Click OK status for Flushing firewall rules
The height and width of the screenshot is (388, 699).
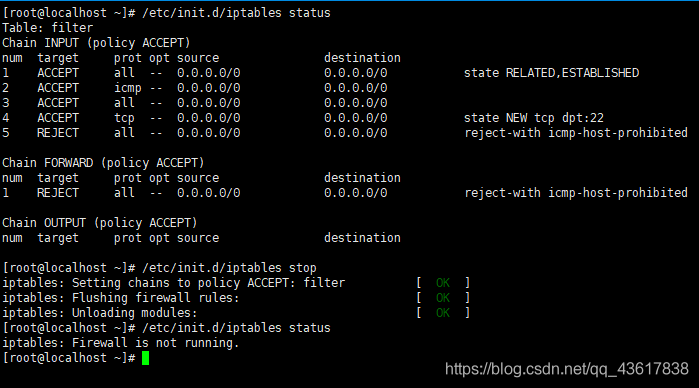tap(443, 298)
